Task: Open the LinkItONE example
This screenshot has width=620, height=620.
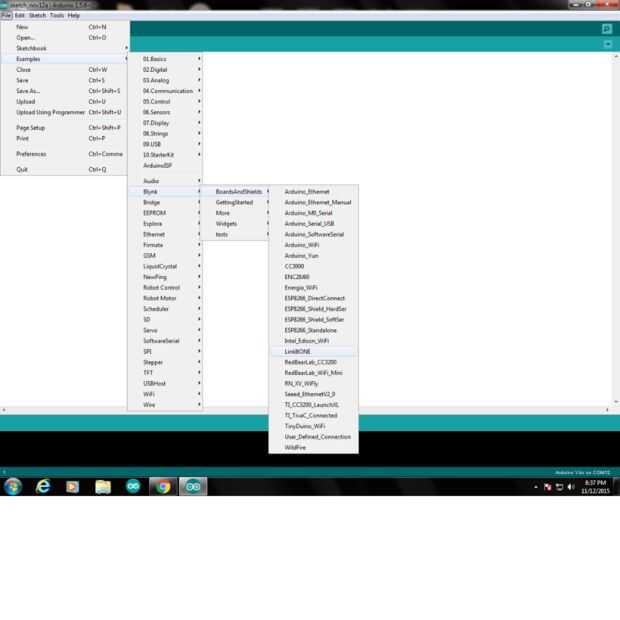Action: [314, 352]
